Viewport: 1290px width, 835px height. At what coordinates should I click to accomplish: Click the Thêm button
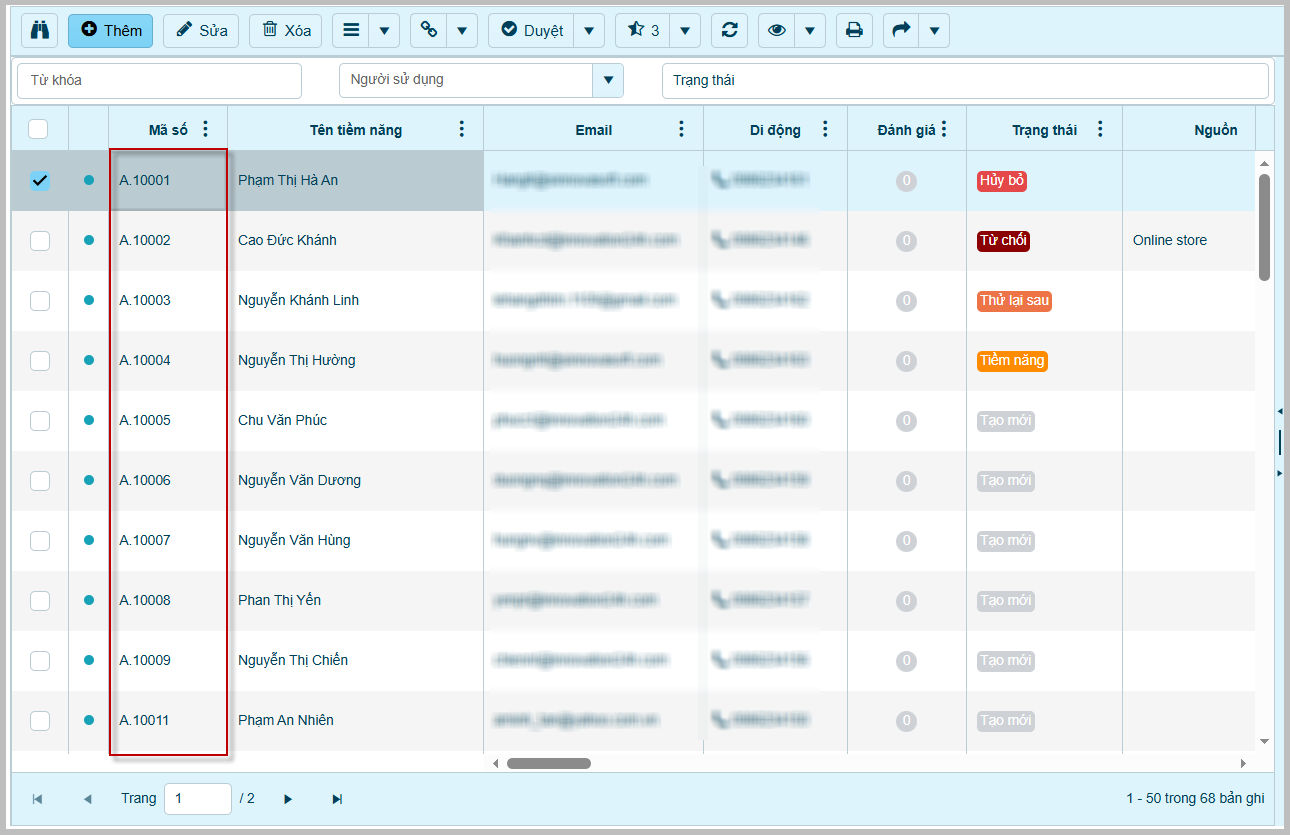[111, 30]
